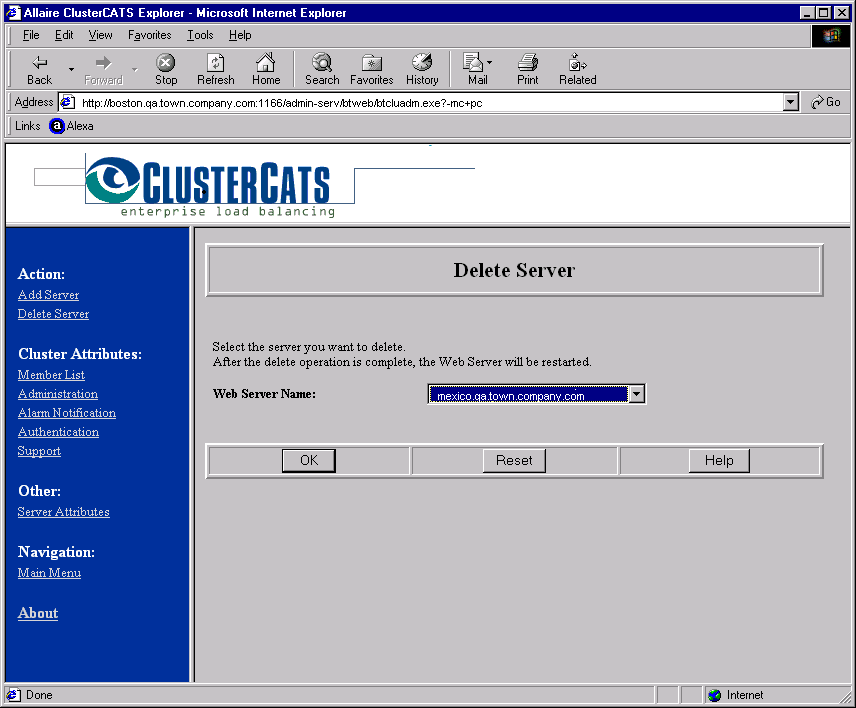Open the Member List link

(x=51, y=375)
